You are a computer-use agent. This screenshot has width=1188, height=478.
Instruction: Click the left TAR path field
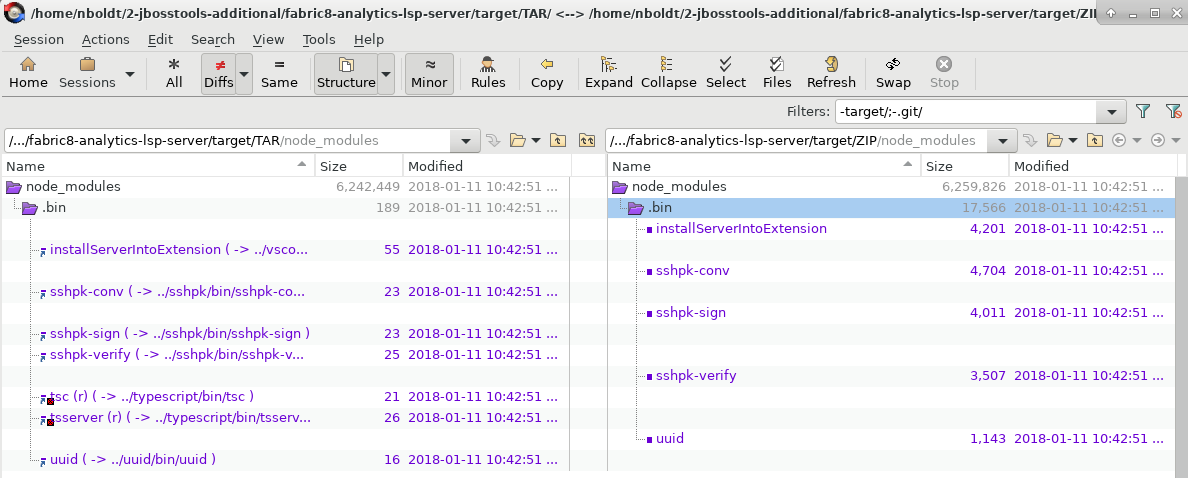[x=227, y=140]
